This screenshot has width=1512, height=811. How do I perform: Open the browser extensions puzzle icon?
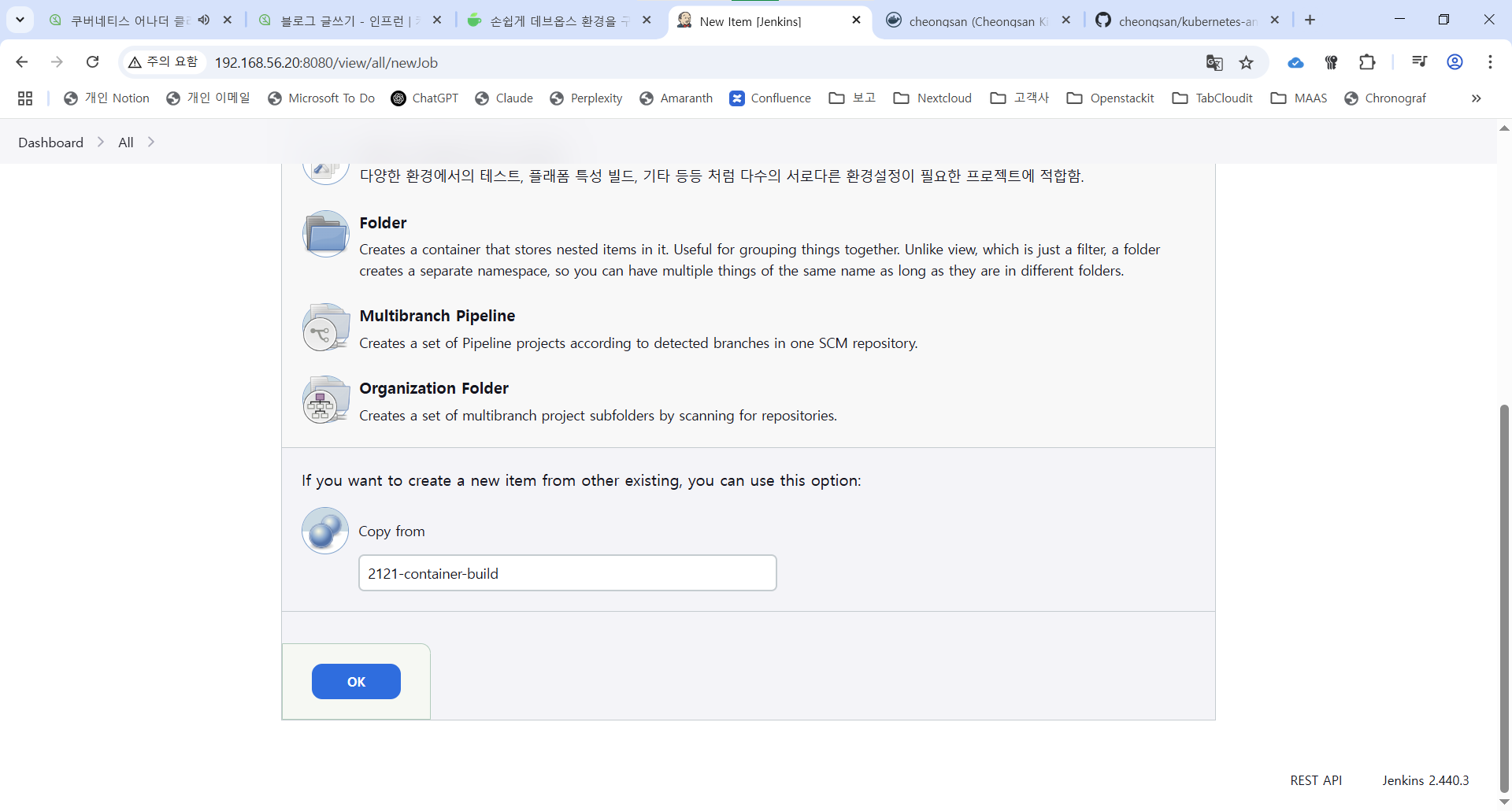tap(1367, 62)
